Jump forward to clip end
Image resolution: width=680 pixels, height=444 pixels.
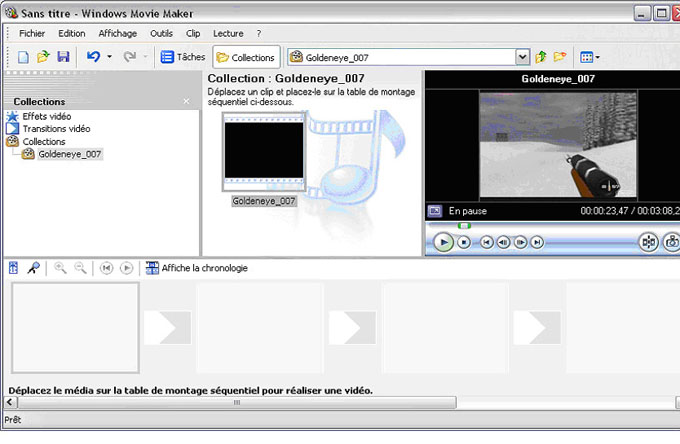537,242
